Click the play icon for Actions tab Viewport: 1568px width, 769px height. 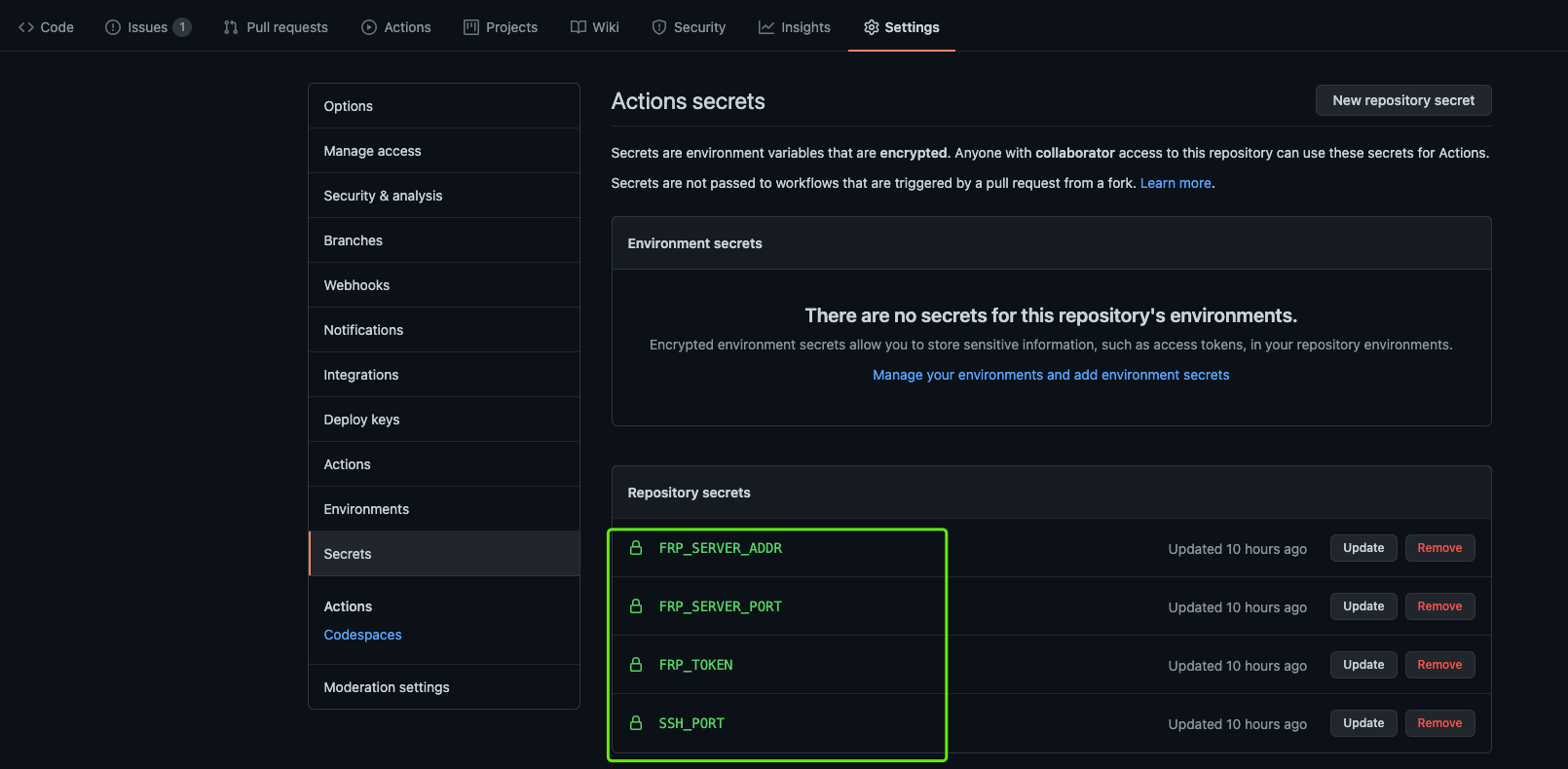point(369,27)
